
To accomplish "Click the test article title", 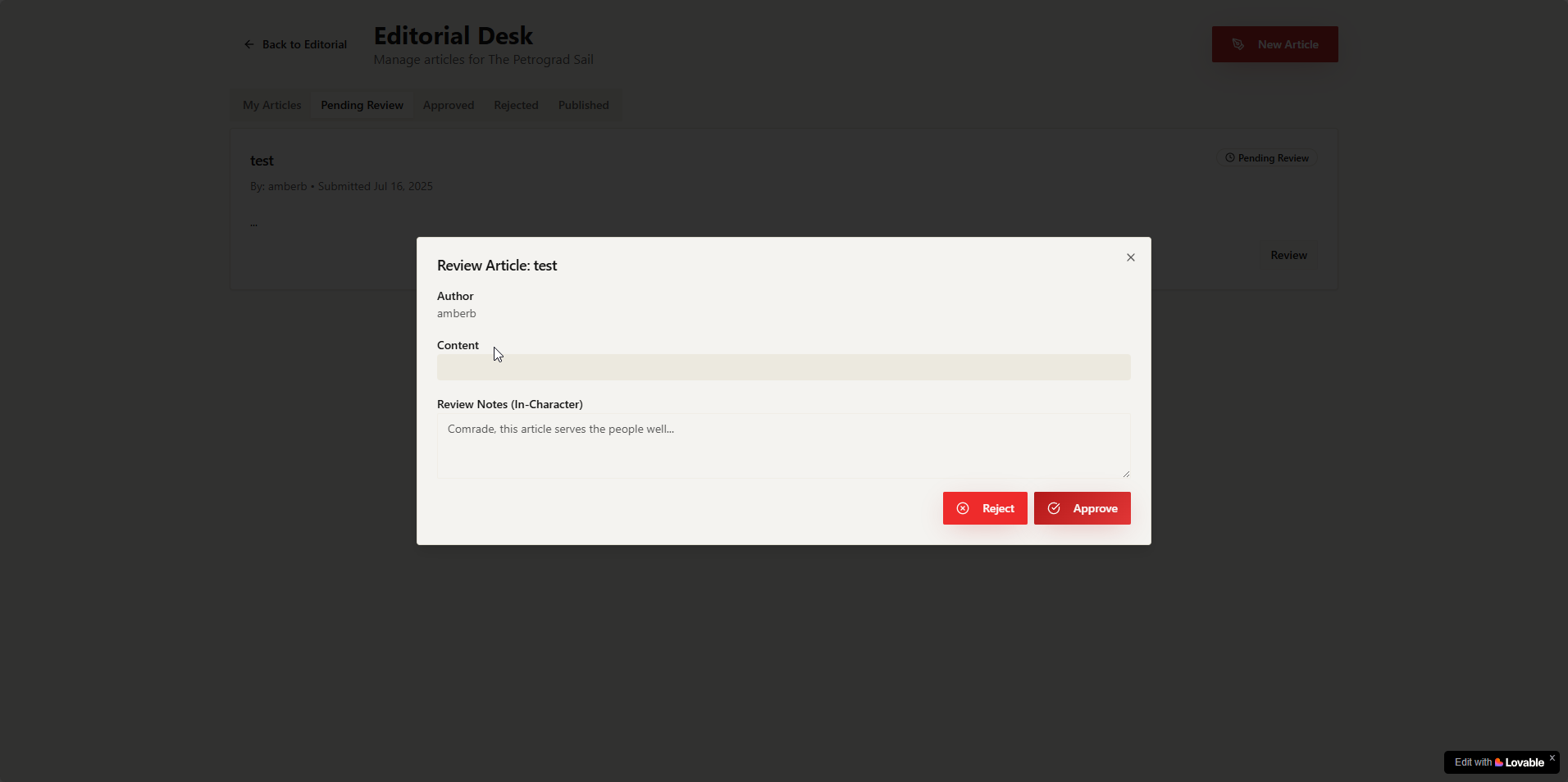I will (x=262, y=161).
